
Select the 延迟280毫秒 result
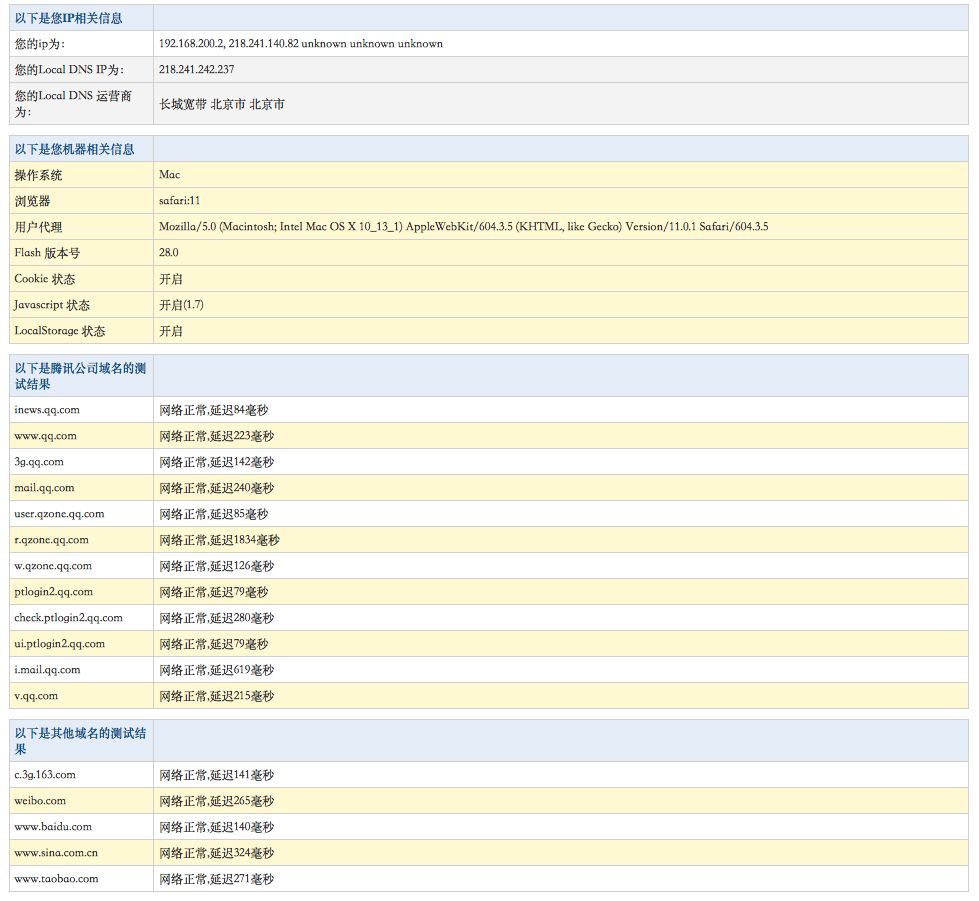tap(242, 618)
